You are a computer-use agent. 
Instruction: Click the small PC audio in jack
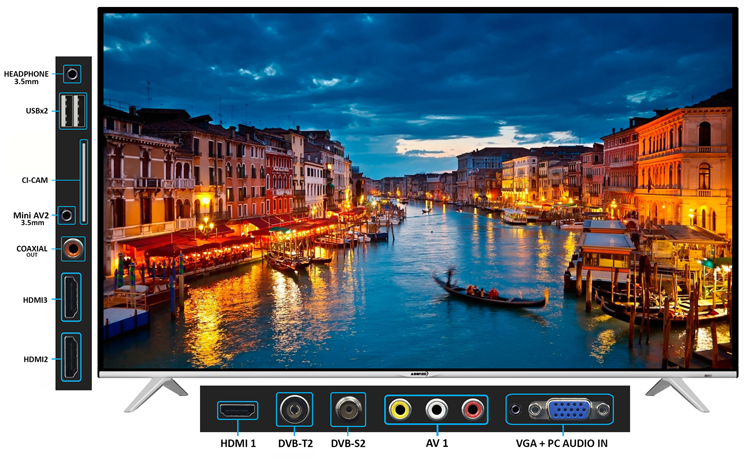click(516, 409)
